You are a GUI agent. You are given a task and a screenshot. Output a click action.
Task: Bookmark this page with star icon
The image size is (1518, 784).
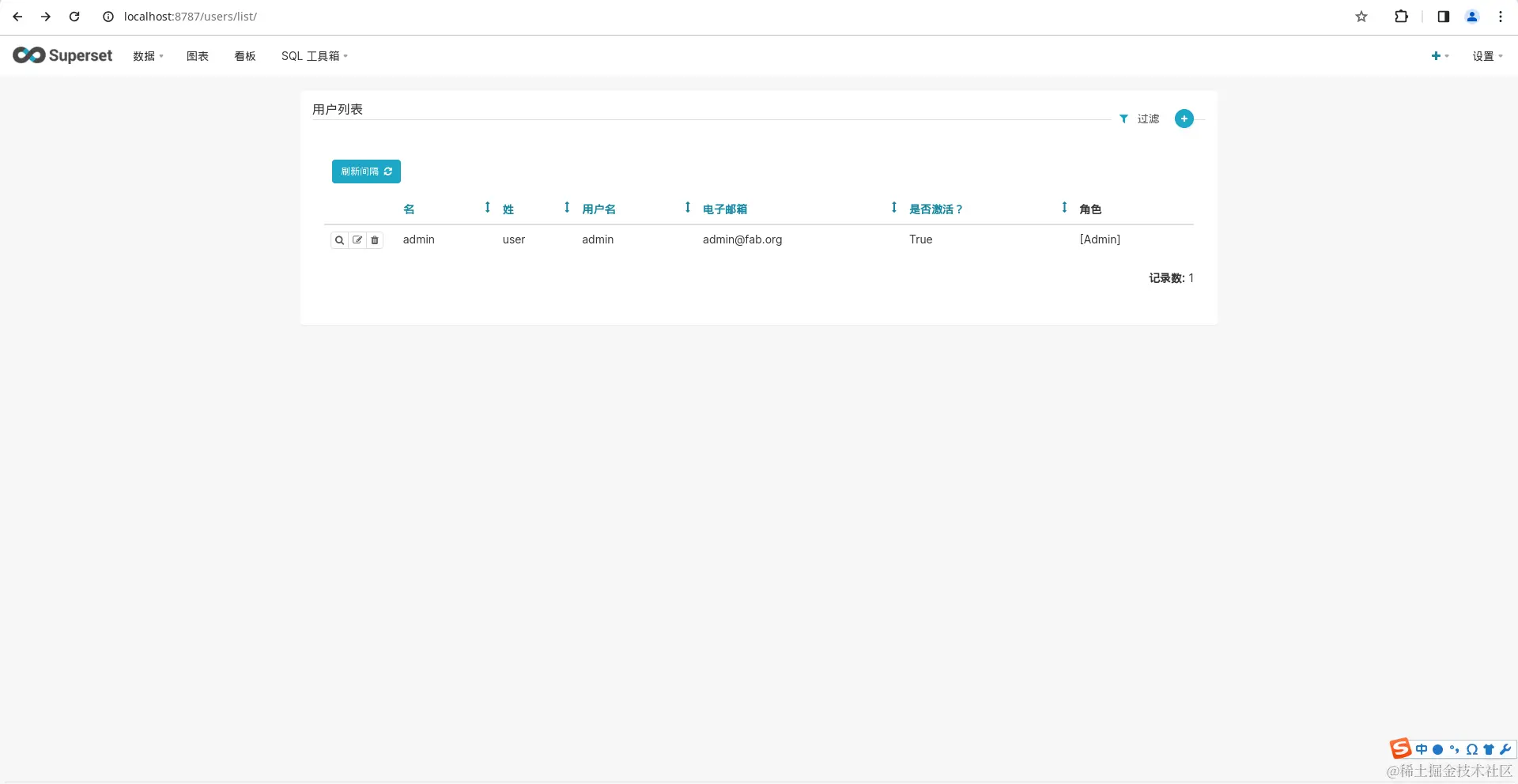point(1361,17)
